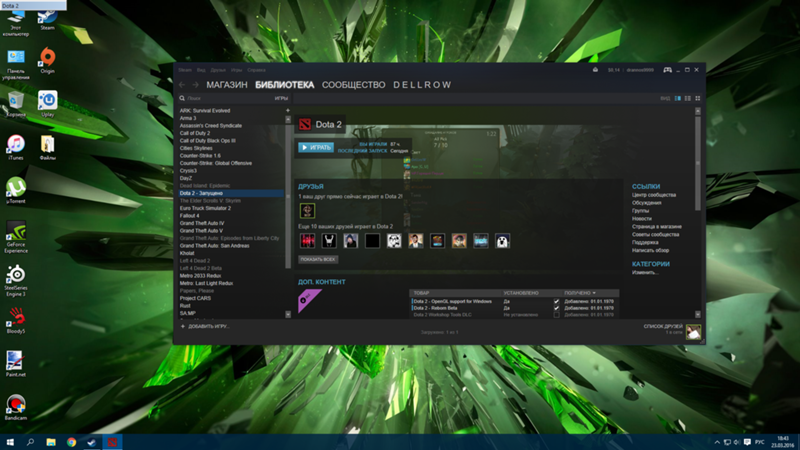Open iTunes desktop shortcut

click(16, 147)
